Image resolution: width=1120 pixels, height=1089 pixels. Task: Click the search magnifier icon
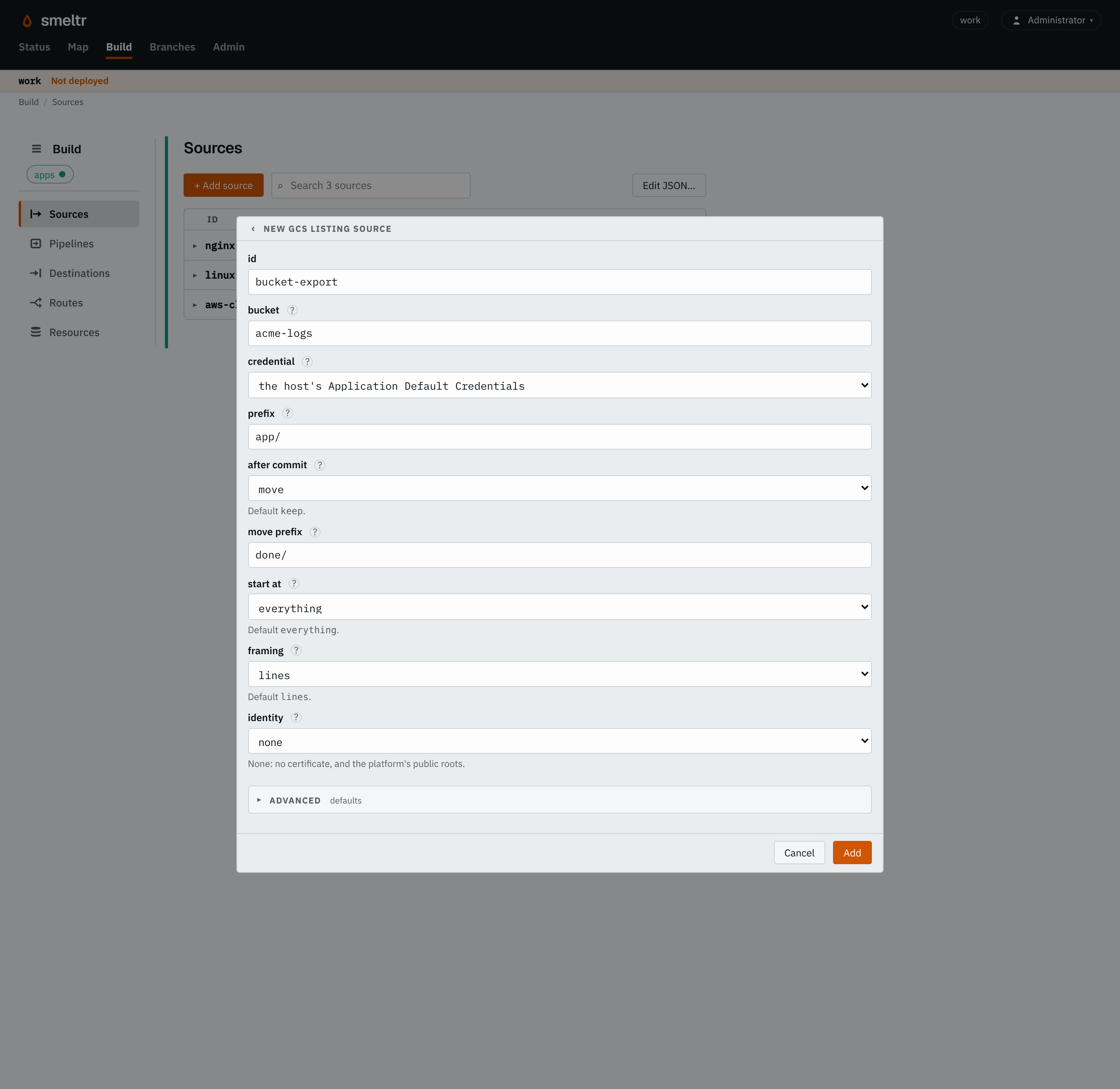tap(280, 186)
